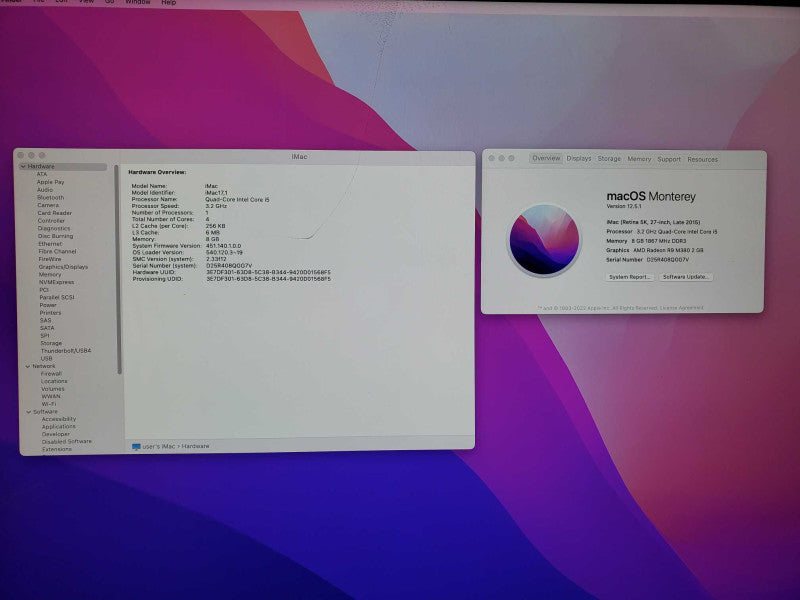Viewport: 800px width, 600px height.
Task: Close the iMac System Report window
Action: (x=21, y=155)
